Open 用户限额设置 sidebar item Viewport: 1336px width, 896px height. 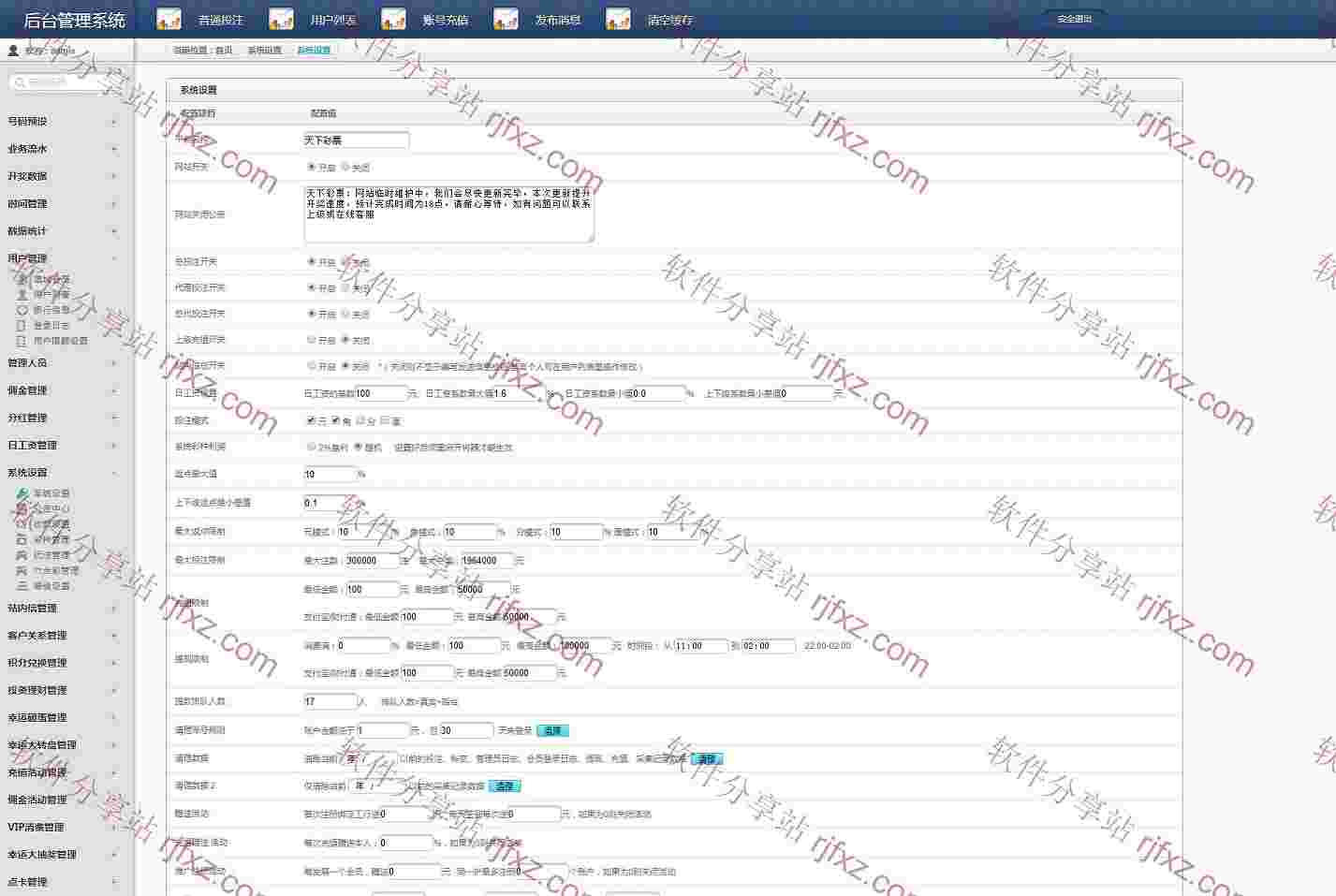61,341
